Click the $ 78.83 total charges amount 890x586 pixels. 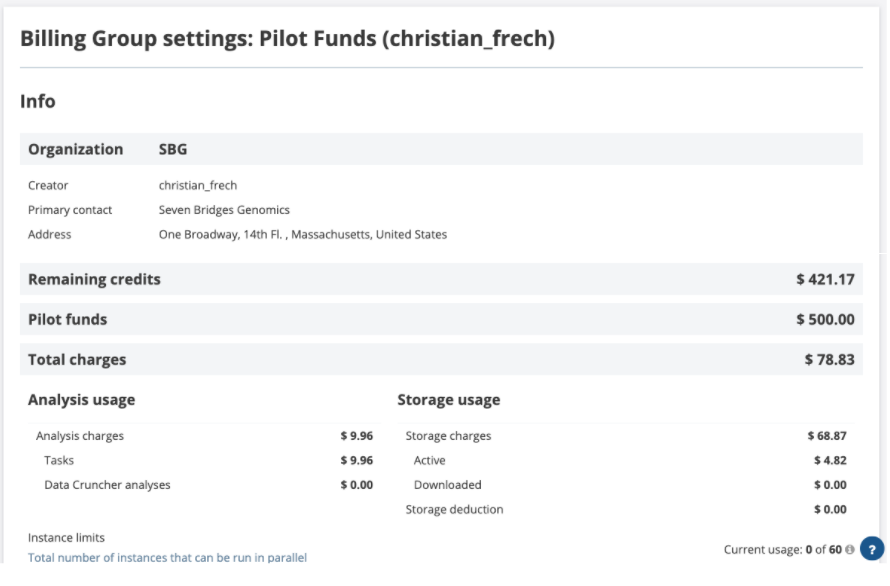point(829,358)
